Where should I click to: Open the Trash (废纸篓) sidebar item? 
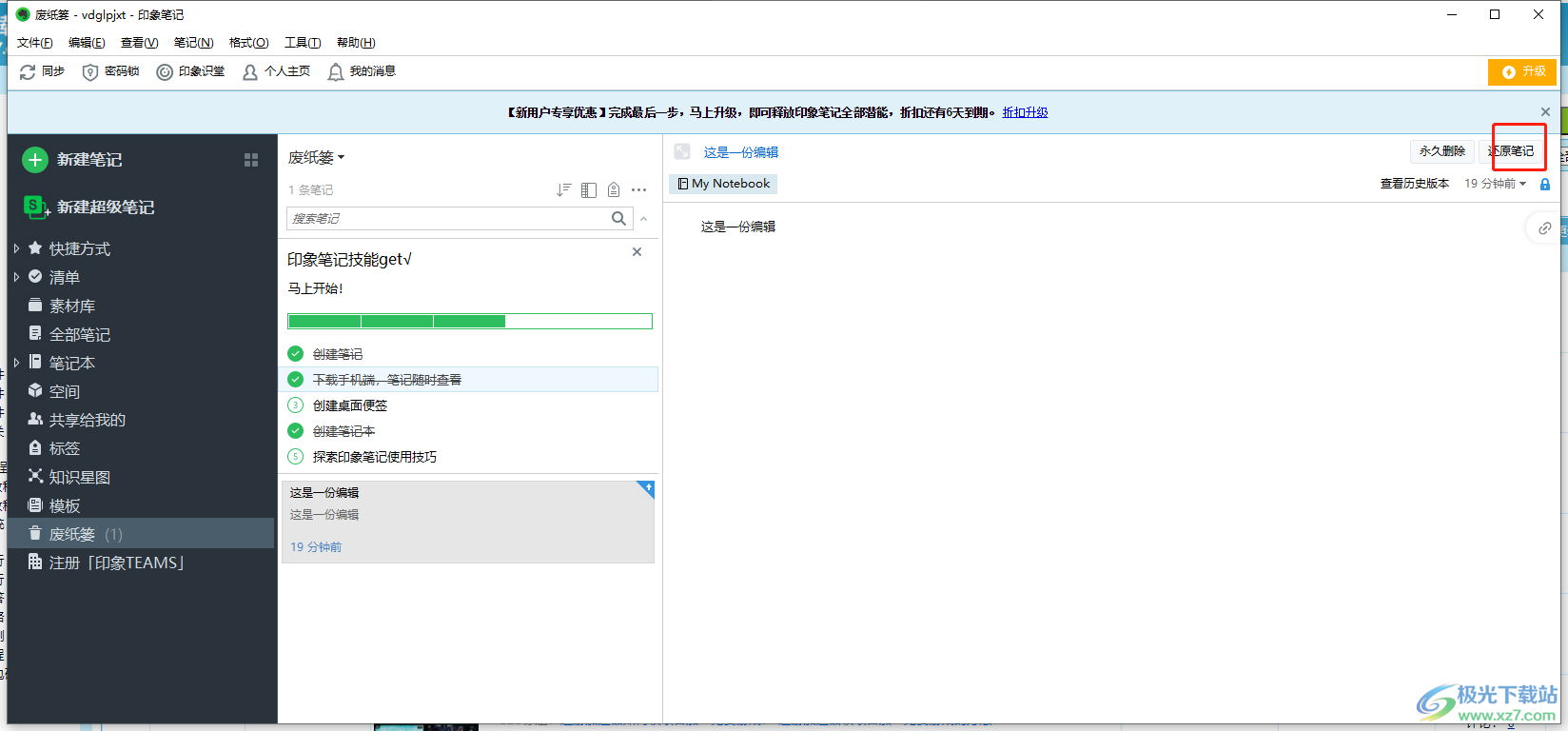pyautogui.click(x=141, y=534)
